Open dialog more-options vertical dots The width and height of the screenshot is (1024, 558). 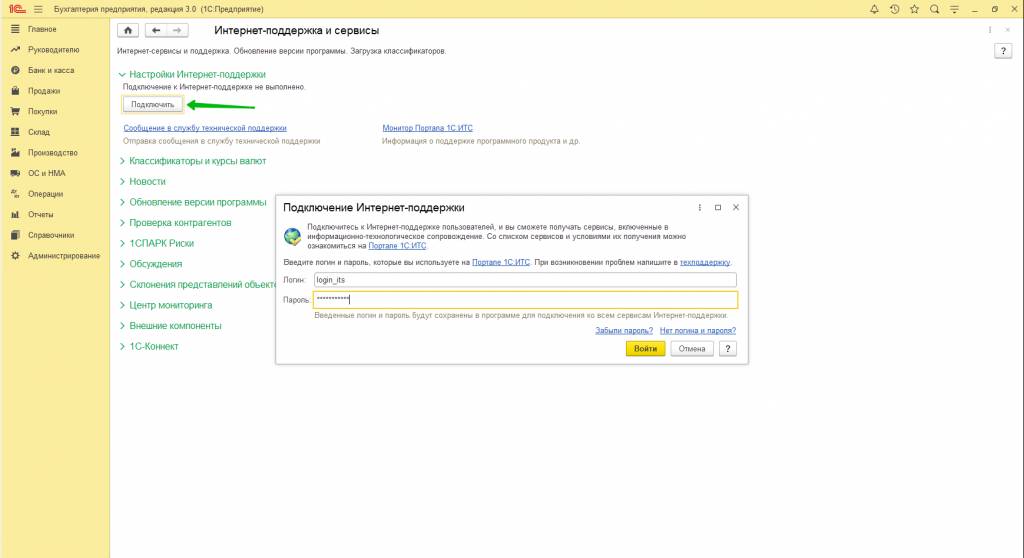699,207
